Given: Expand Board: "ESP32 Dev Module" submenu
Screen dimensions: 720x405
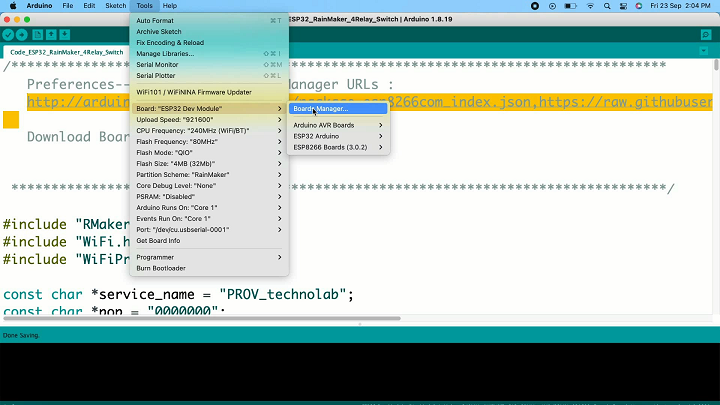Looking at the screenshot, I should 209,109.
